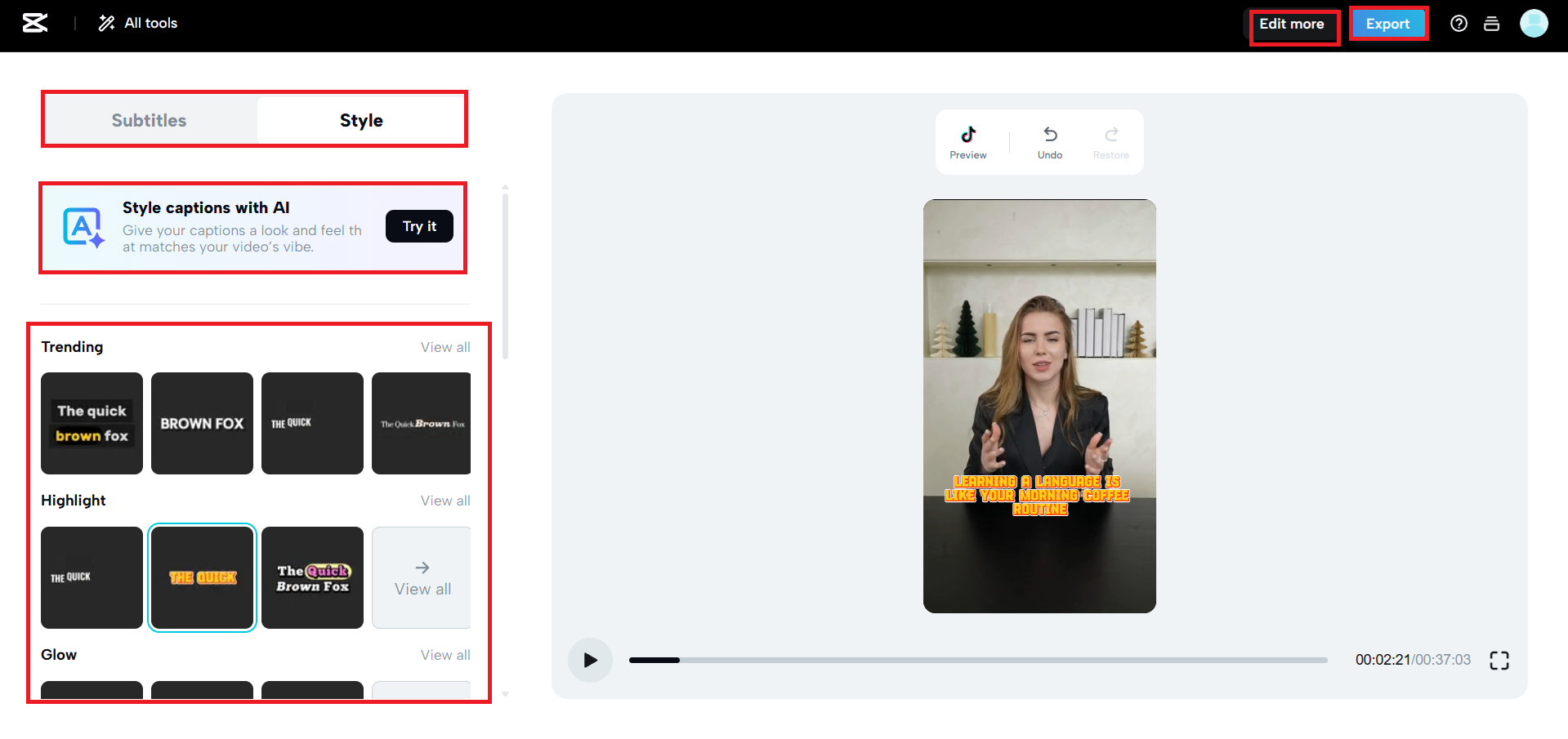1568x739 pixels.
Task: View all Glow caption styles
Action: point(445,655)
